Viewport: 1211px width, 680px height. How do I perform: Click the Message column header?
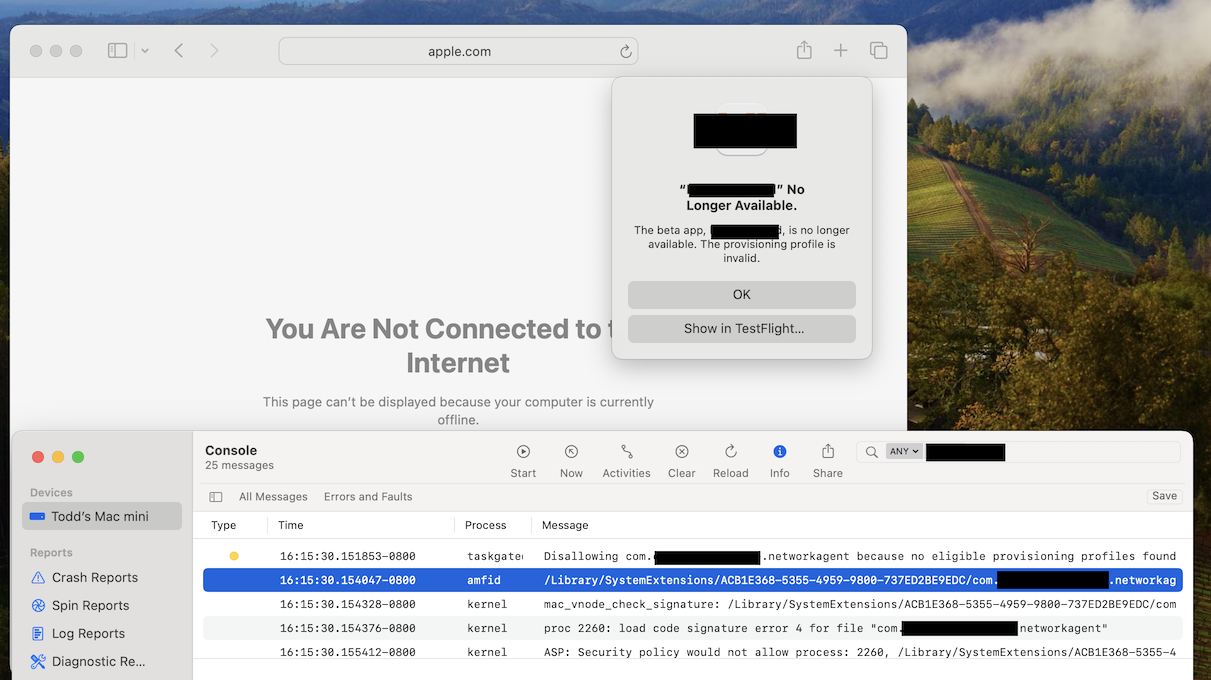pos(565,525)
